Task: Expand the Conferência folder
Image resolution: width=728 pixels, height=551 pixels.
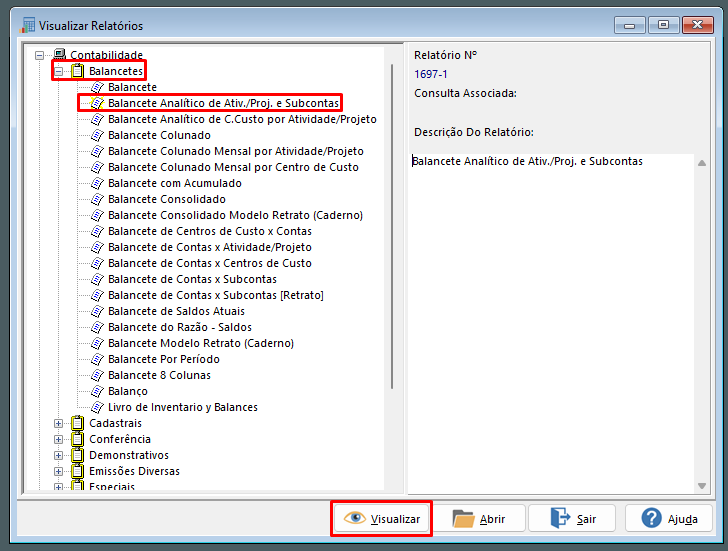Action: point(58,440)
